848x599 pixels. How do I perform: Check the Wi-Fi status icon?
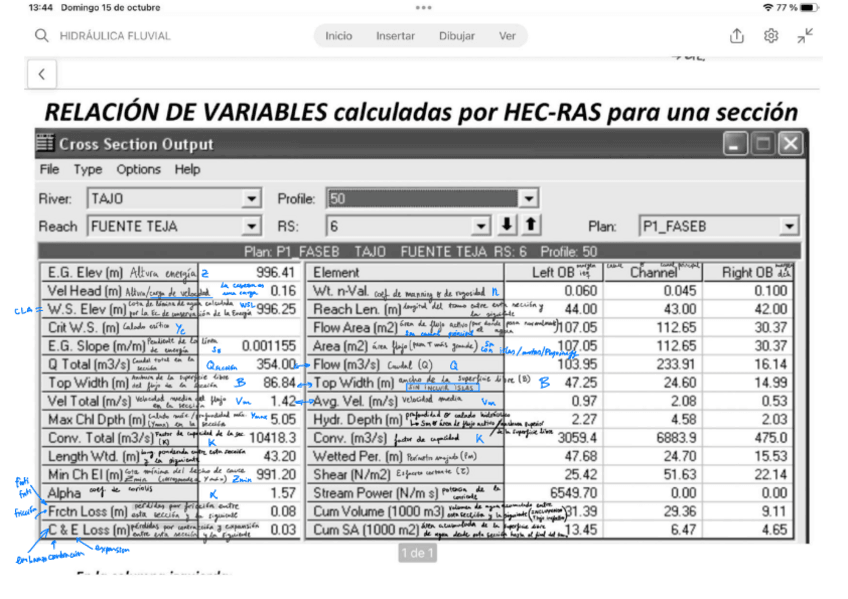tap(768, 8)
